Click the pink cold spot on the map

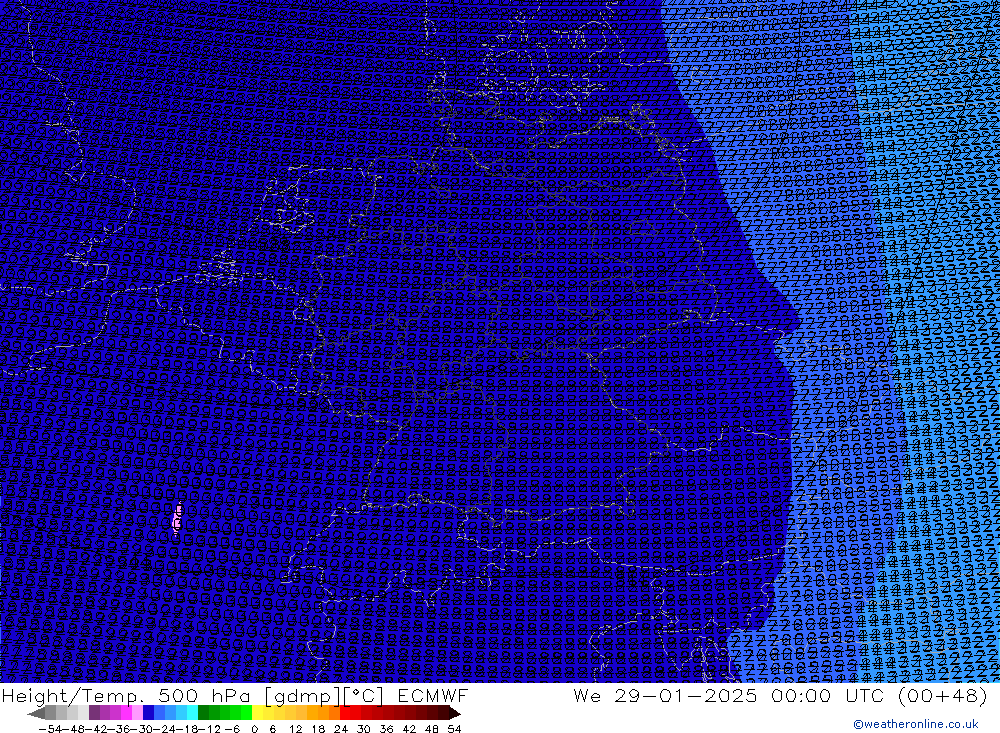coord(177,518)
